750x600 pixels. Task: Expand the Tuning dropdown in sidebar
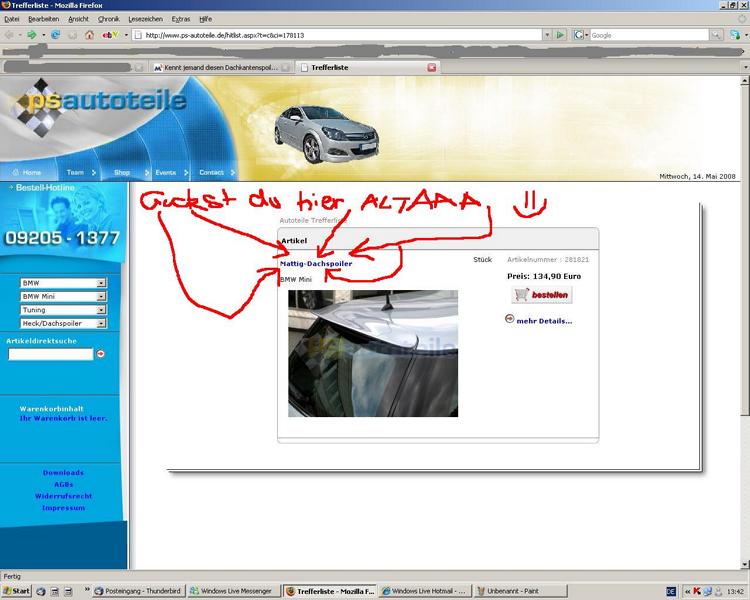click(x=101, y=310)
